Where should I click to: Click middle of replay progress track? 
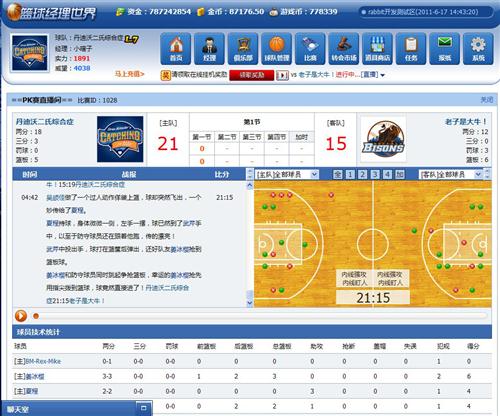point(262,316)
